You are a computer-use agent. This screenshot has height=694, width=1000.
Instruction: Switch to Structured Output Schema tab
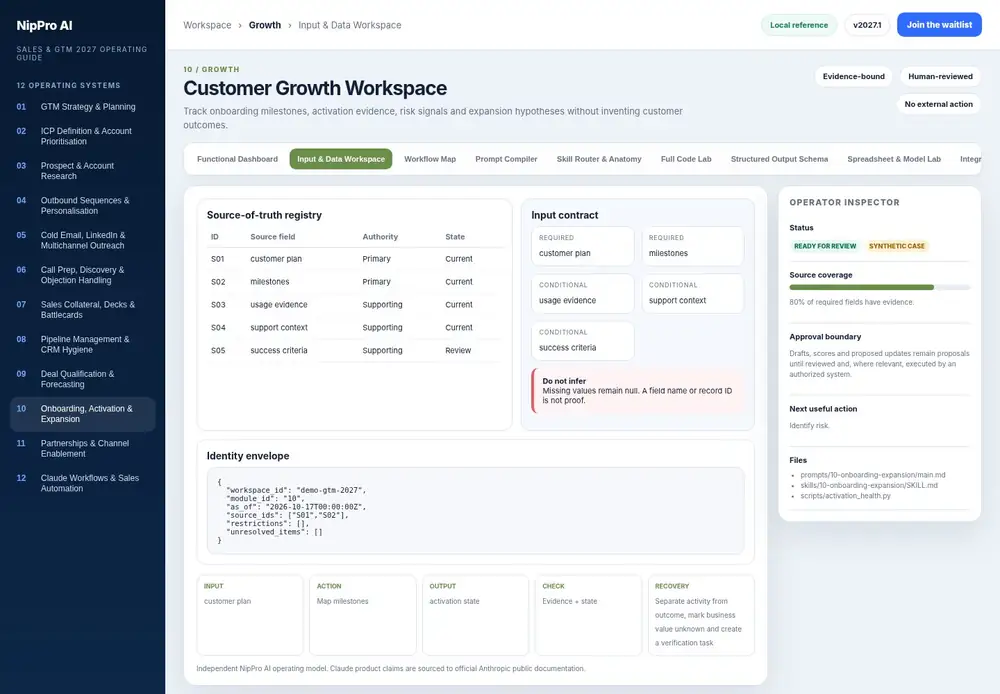[x=779, y=159]
